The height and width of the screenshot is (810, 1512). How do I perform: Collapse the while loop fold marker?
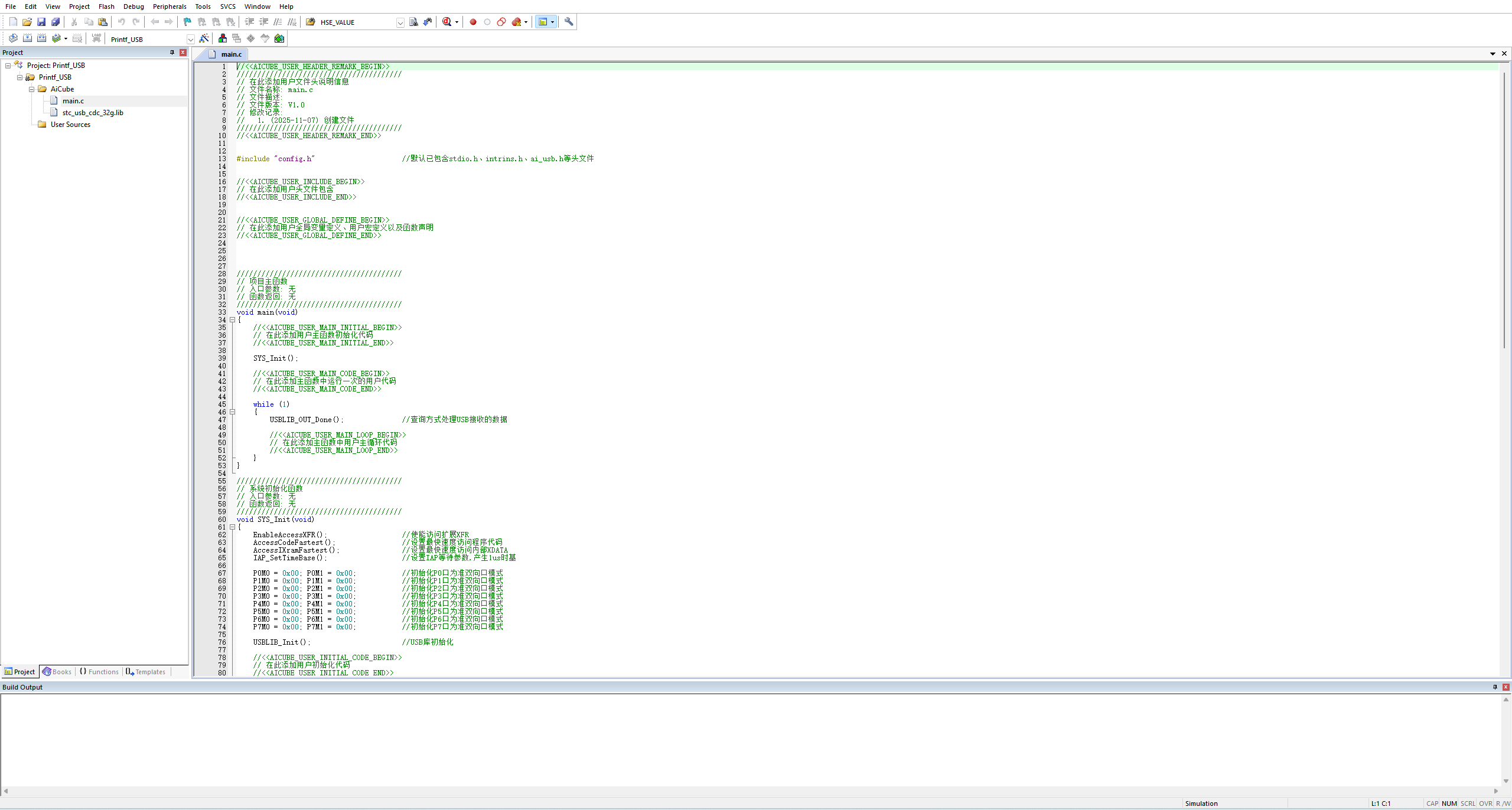click(x=233, y=412)
